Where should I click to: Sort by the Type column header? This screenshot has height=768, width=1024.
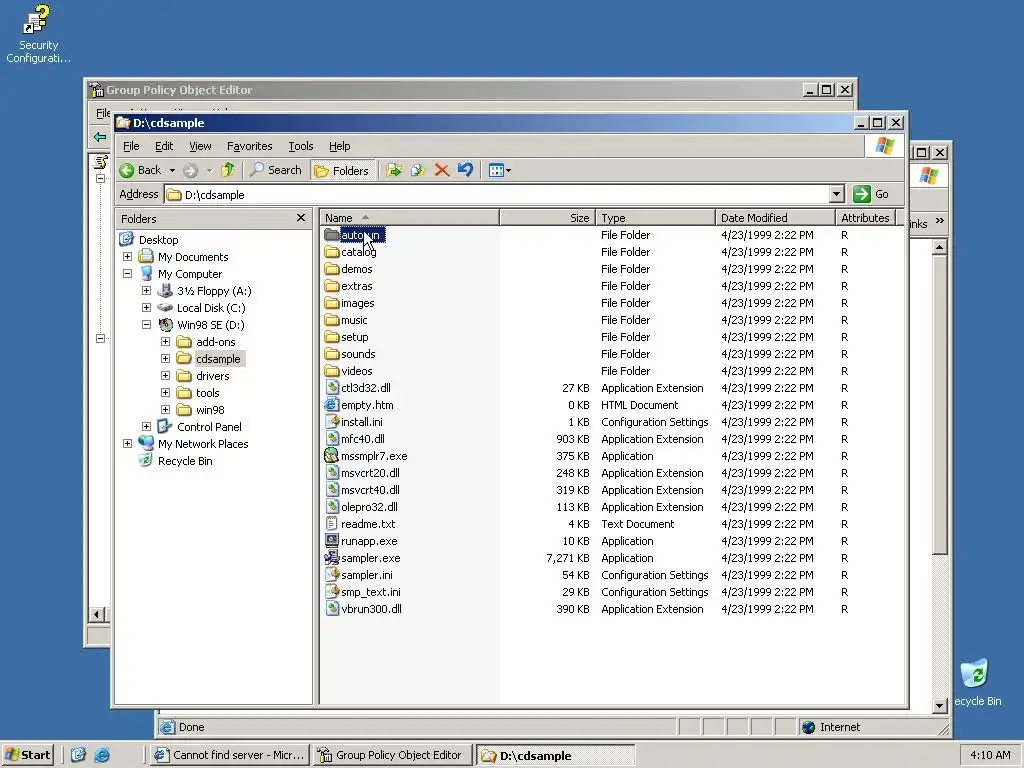[x=655, y=218]
